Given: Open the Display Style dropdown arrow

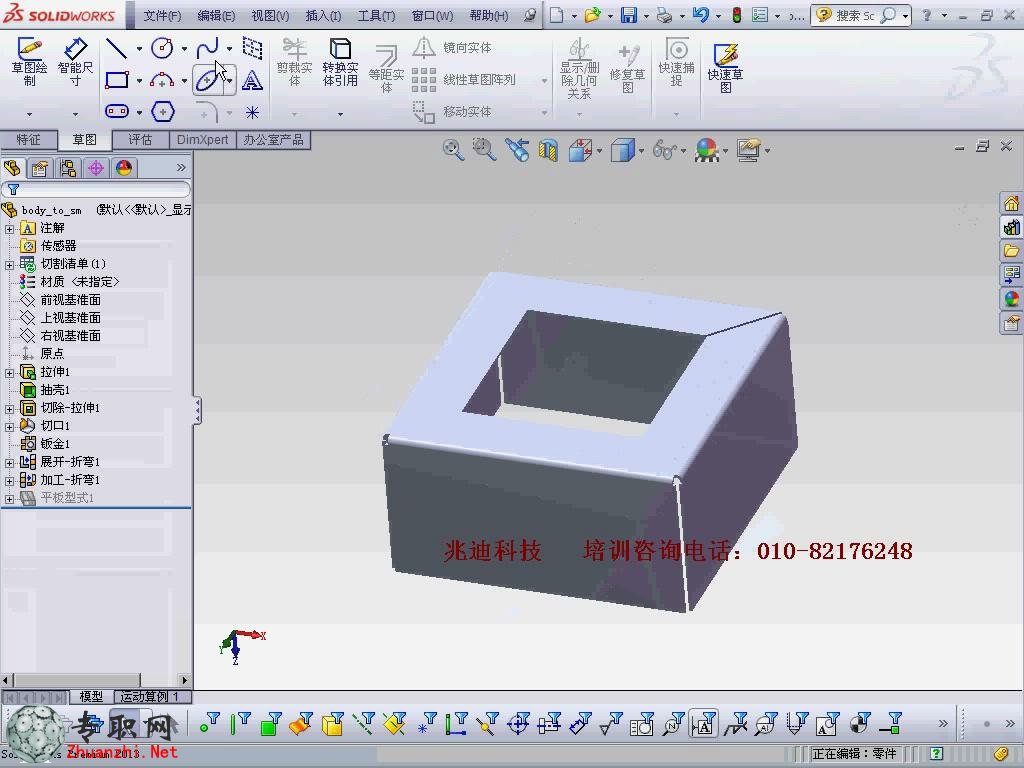Looking at the screenshot, I should coord(641,151).
